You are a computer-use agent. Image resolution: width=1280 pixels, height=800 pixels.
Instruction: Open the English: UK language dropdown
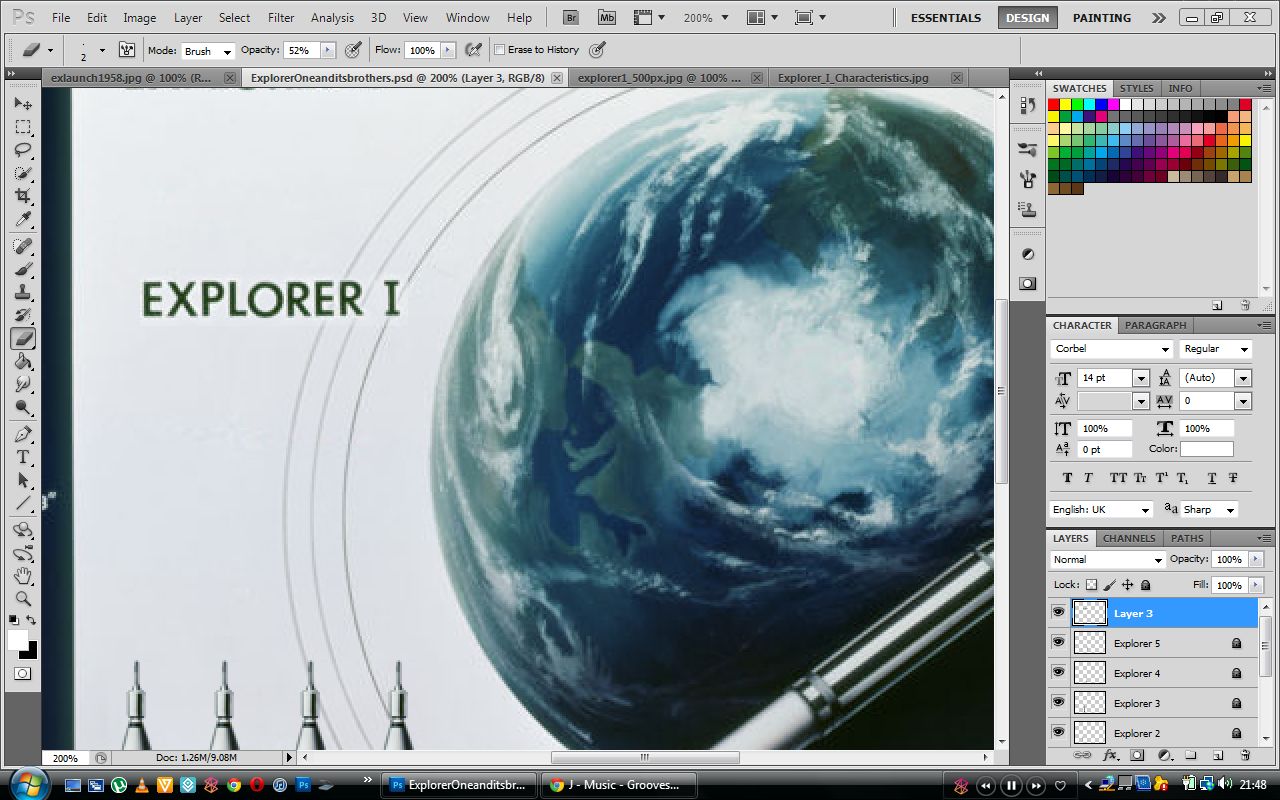(x=1101, y=509)
